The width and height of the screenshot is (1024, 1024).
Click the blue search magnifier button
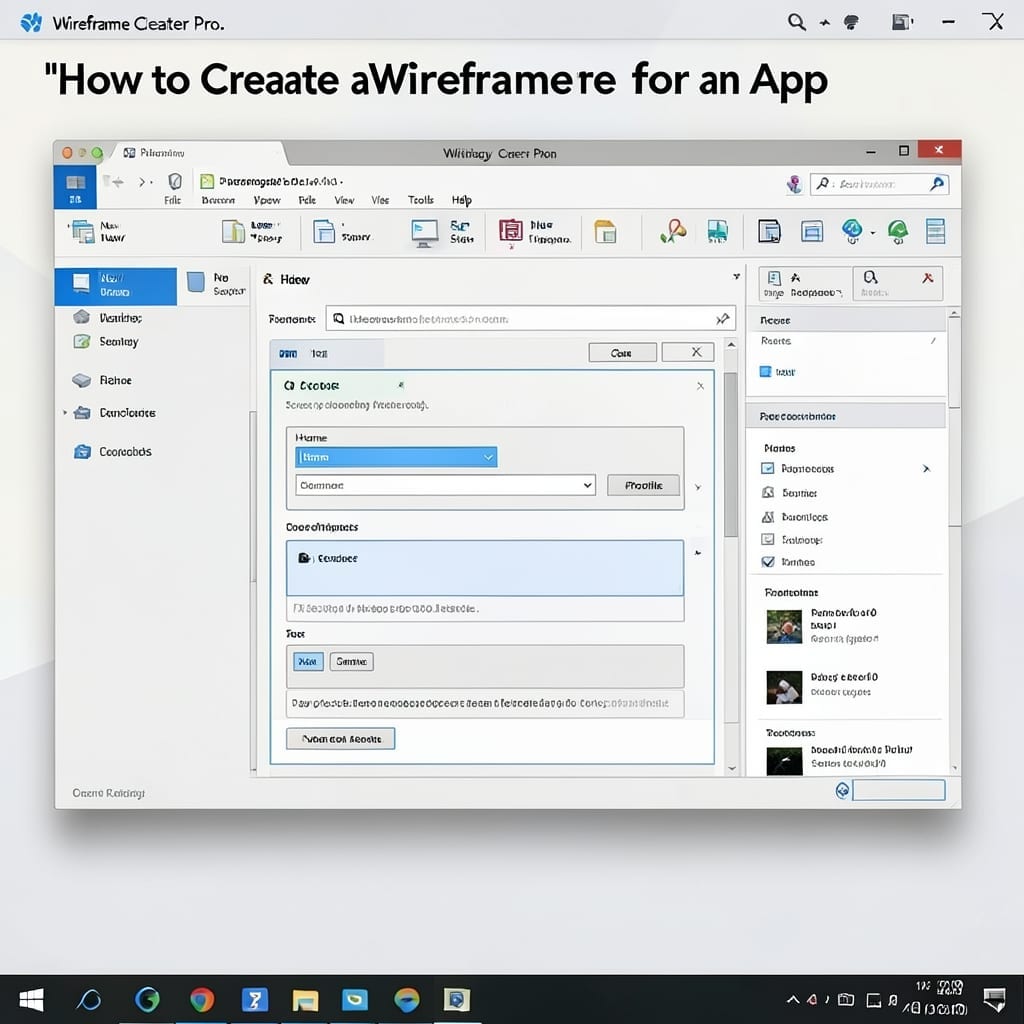[937, 184]
